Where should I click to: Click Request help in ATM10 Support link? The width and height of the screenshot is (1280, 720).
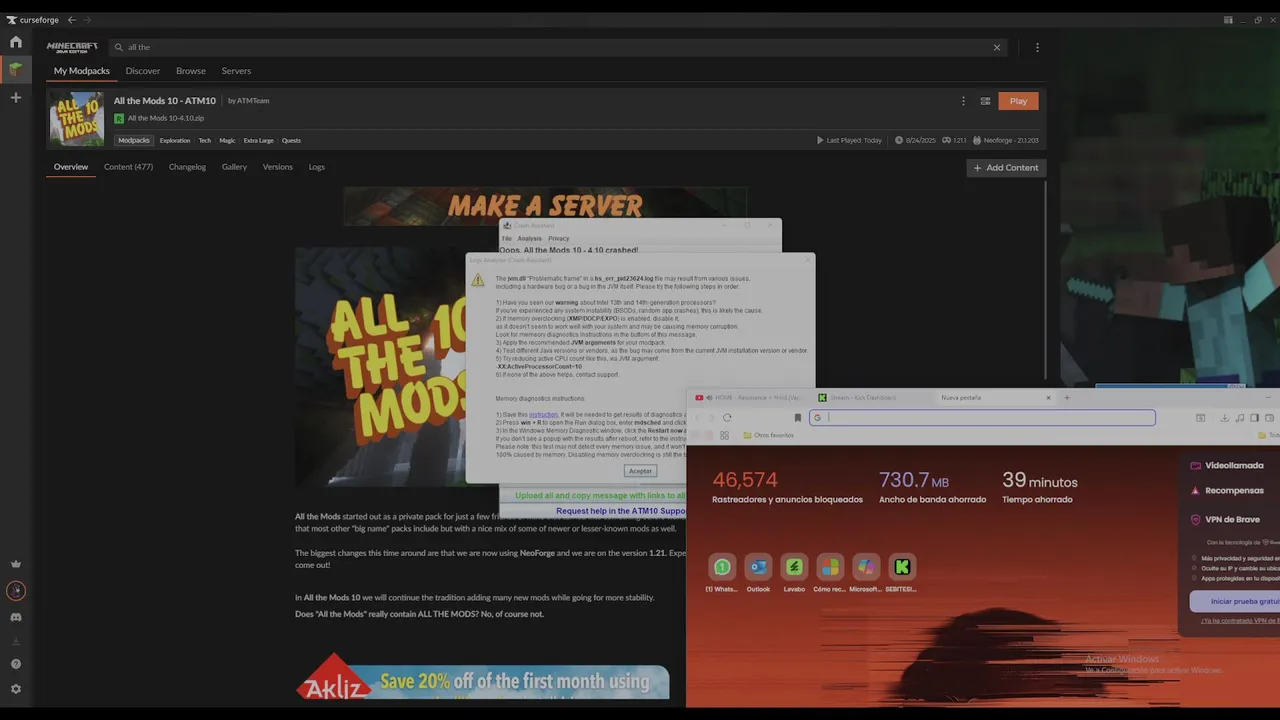(621, 511)
